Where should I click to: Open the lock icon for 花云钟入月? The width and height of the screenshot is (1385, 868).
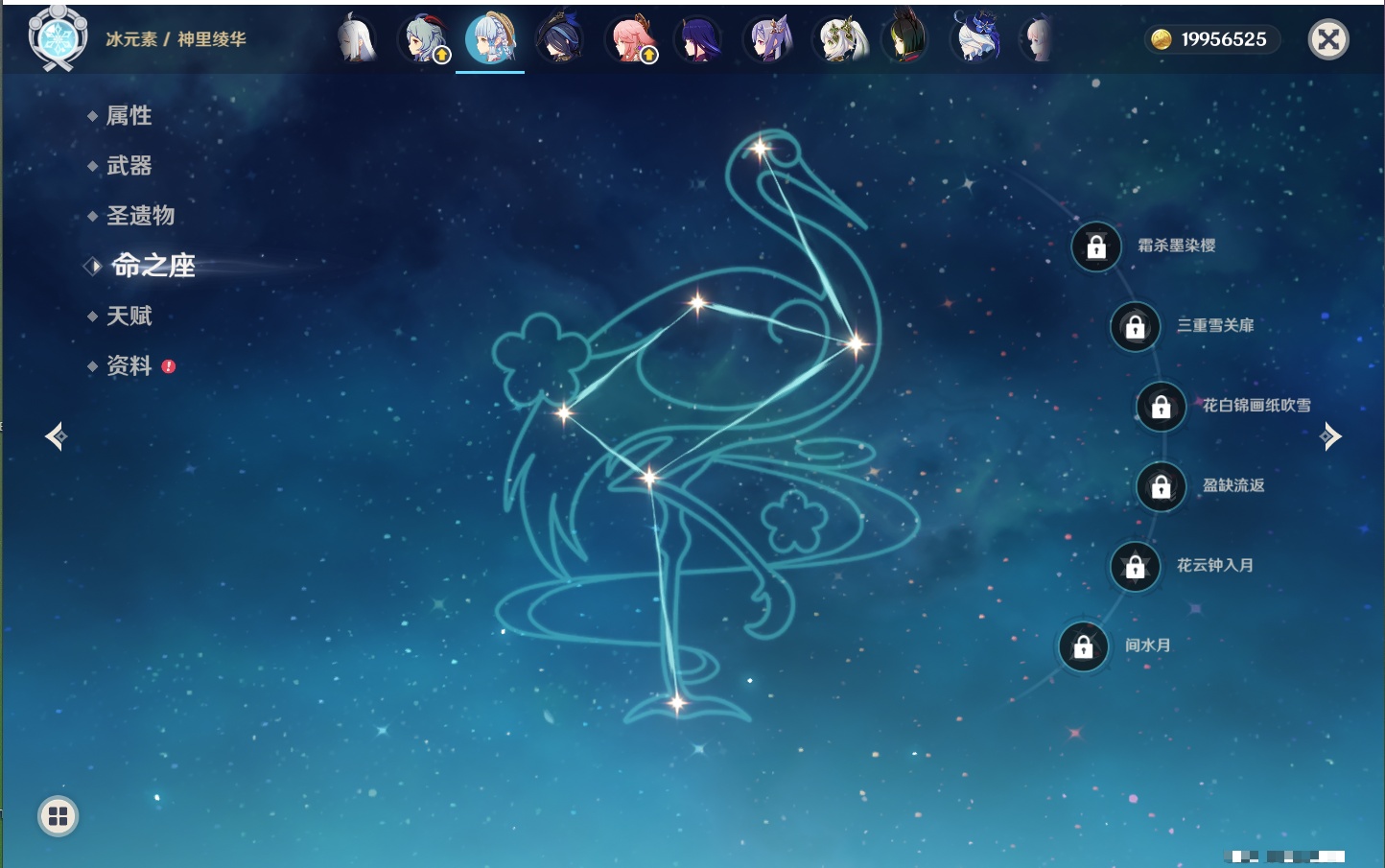tap(1135, 566)
